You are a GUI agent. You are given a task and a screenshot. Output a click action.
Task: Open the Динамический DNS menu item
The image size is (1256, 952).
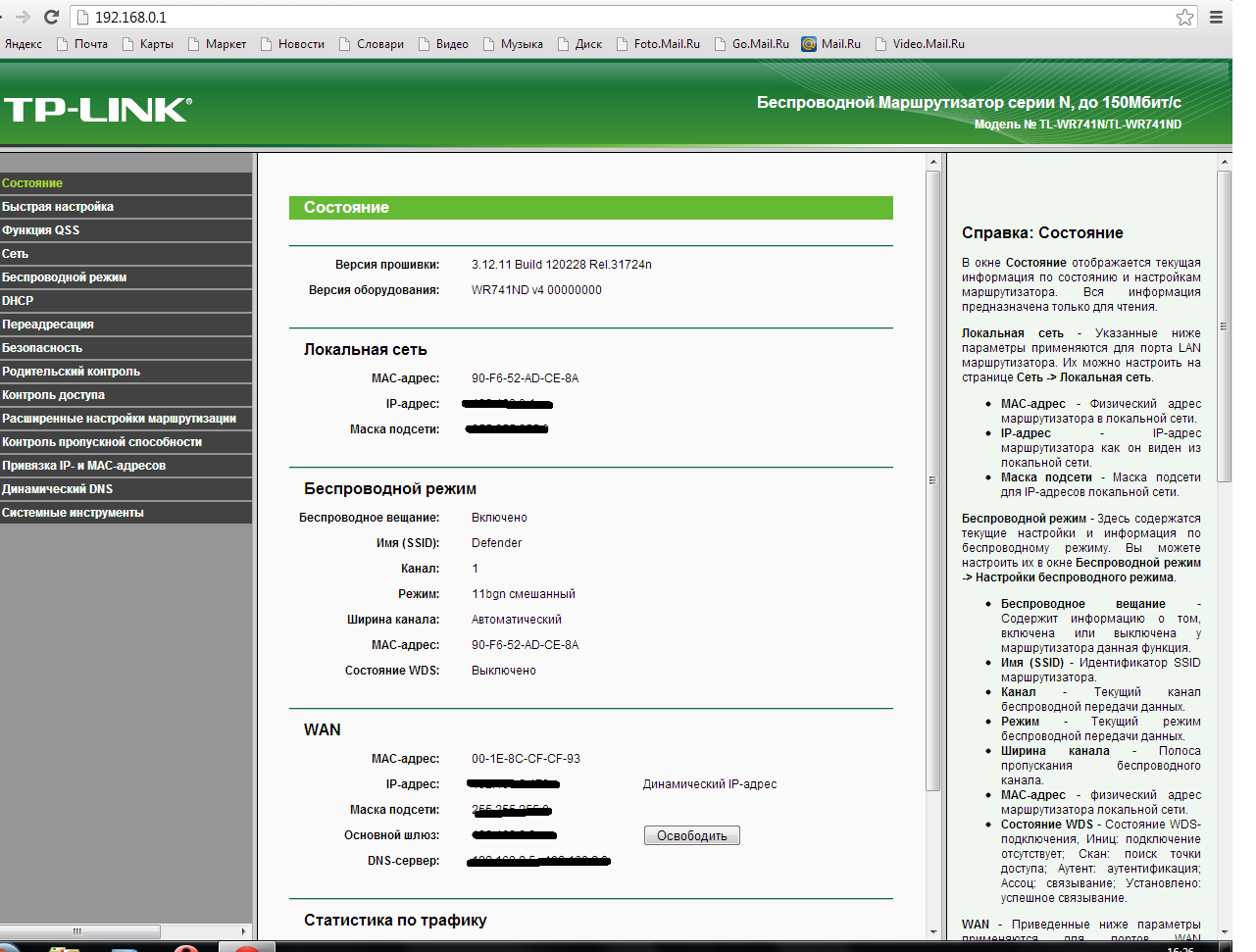(x=57, y=489)
